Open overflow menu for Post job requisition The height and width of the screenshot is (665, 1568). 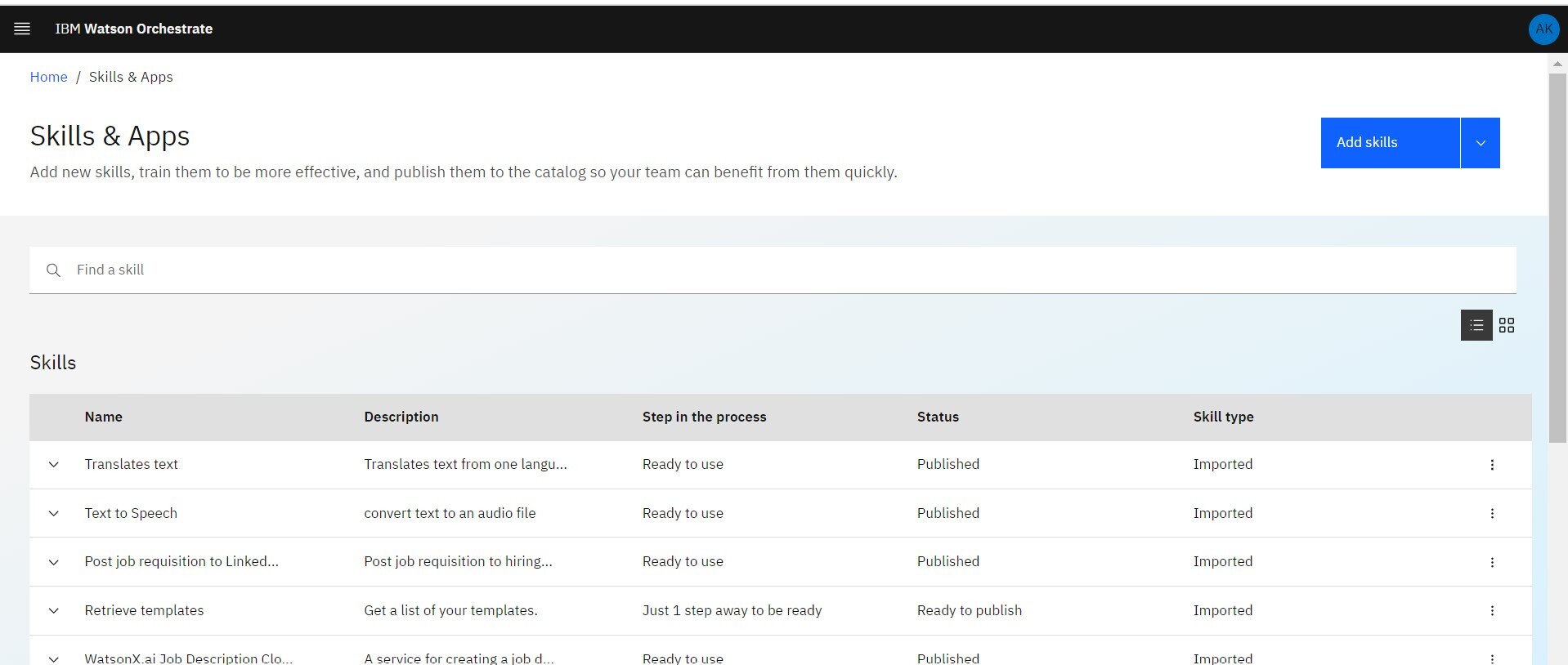click(1492, 562)
